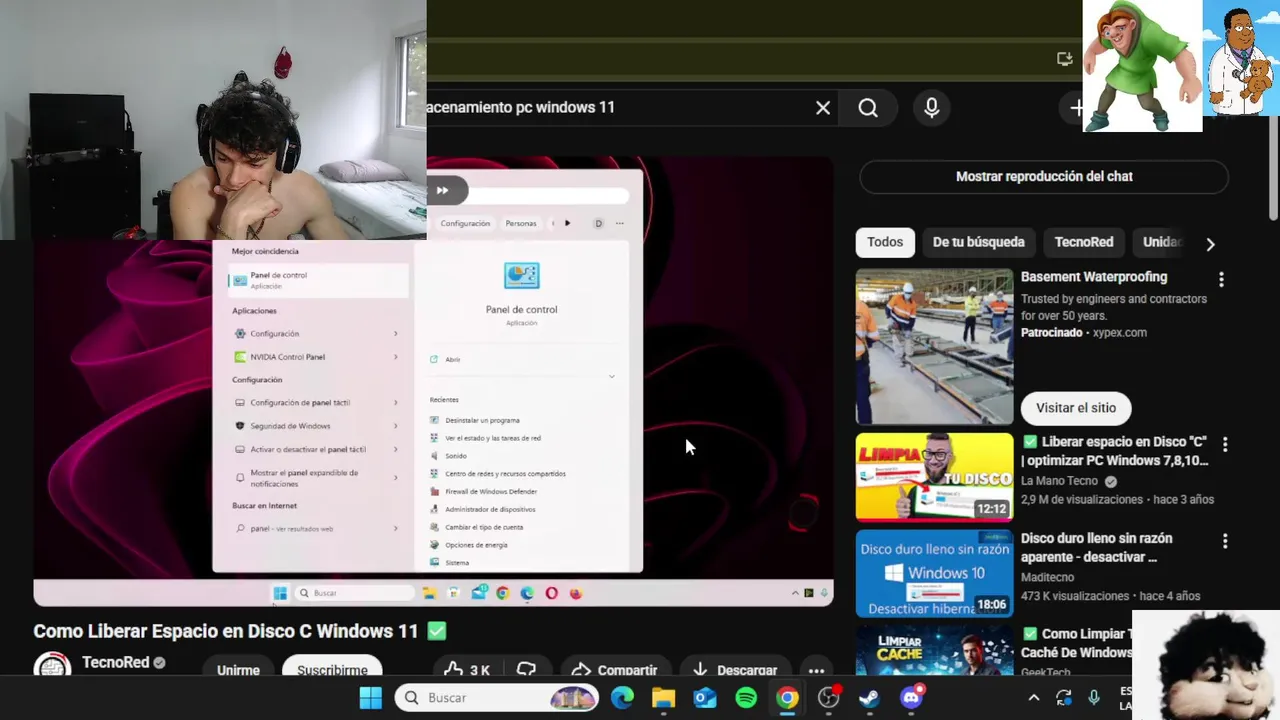The image size is (1280, 720).
Task: Click Opciones de energía in the video's recents
Action: [476, 546]
